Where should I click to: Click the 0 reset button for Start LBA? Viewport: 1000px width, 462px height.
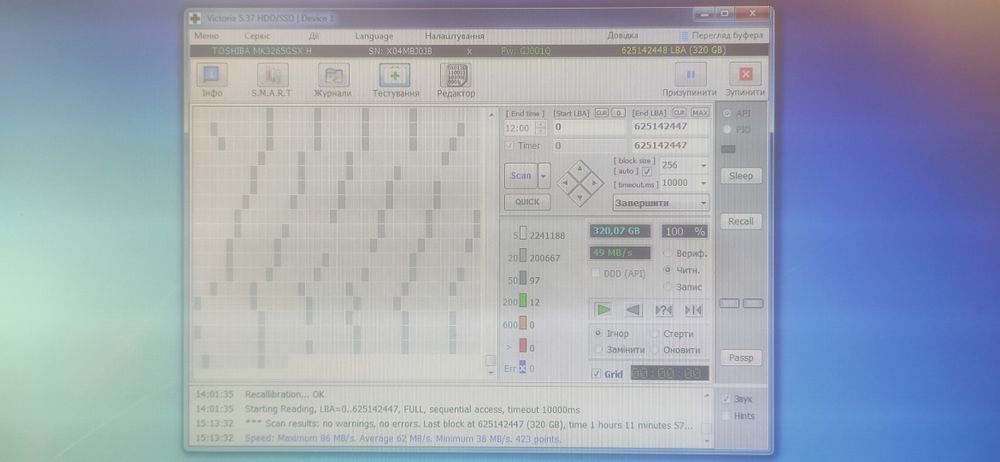click(618, 113)
